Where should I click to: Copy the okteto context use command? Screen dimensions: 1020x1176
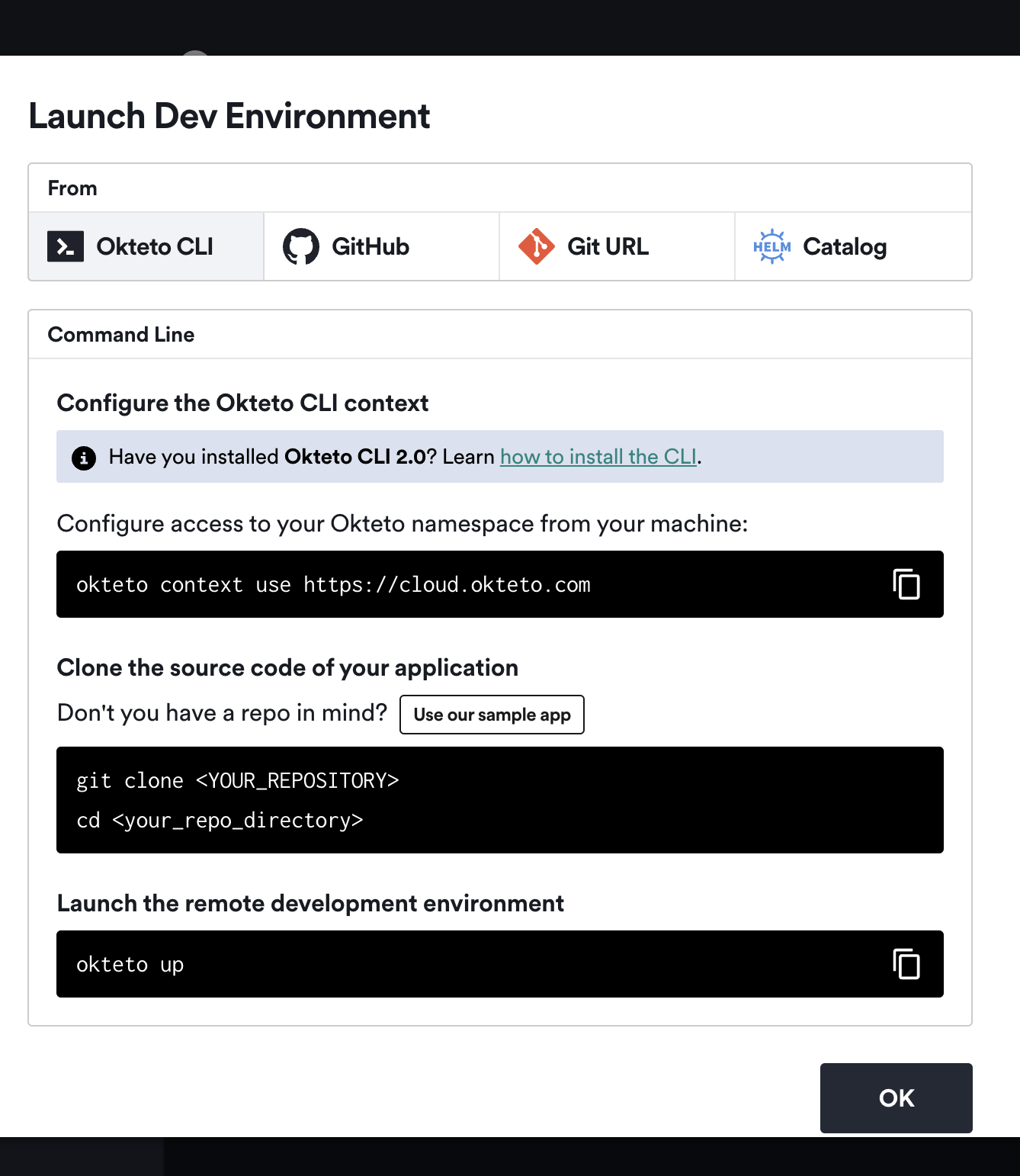tap(906, 584)
